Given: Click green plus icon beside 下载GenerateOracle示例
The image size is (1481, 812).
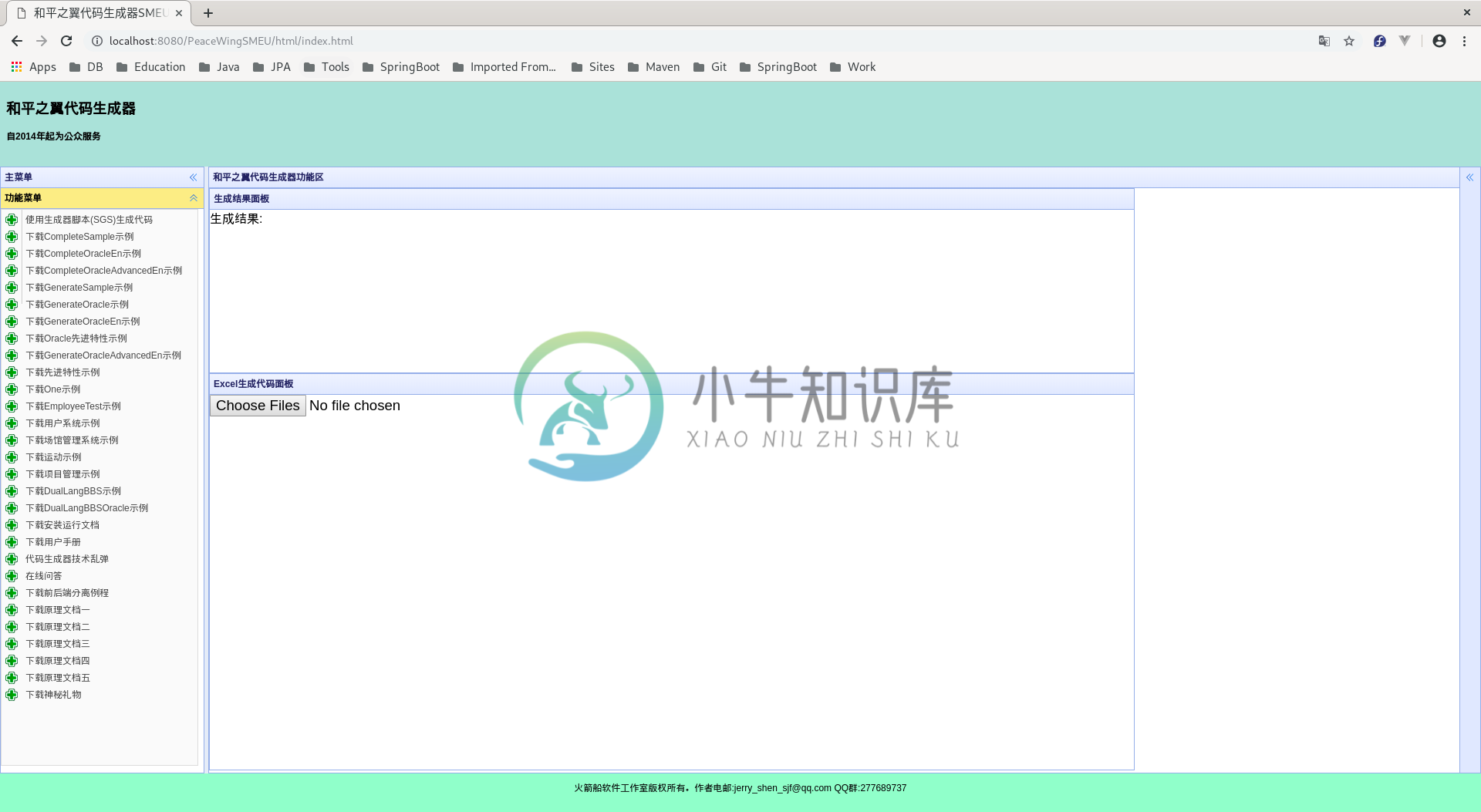Looking at the screenshot, I should 12,305.
